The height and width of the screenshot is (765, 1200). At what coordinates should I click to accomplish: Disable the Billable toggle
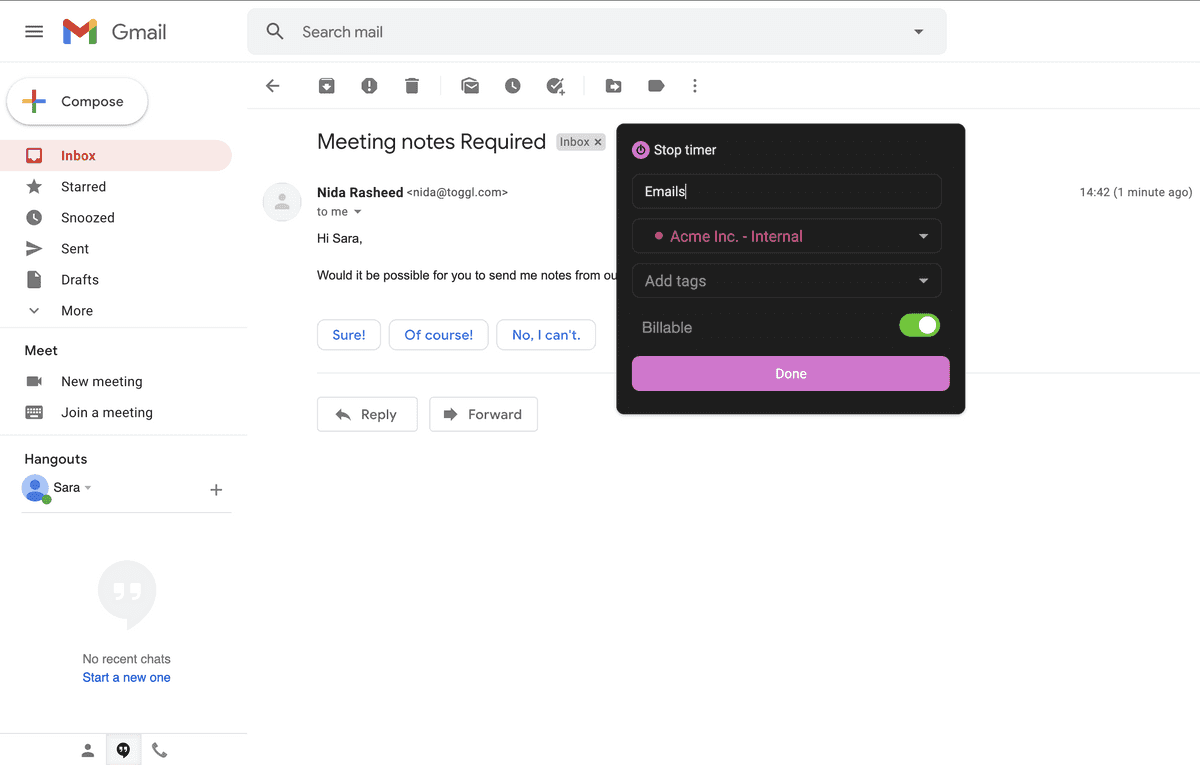point(919,325)
